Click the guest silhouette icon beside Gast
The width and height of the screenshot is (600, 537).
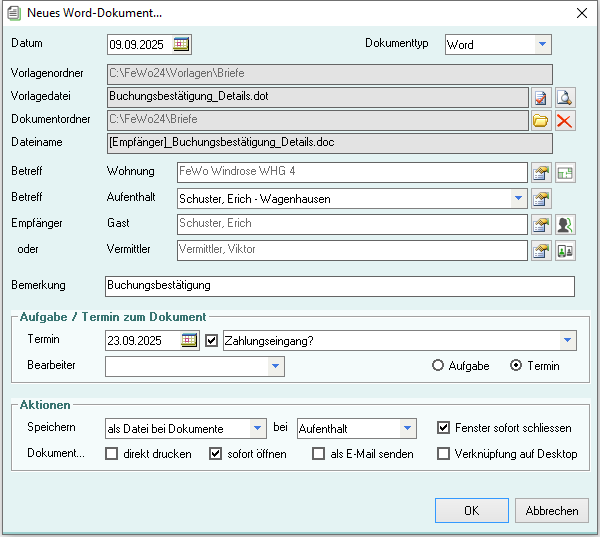click(x=565, y=224)
